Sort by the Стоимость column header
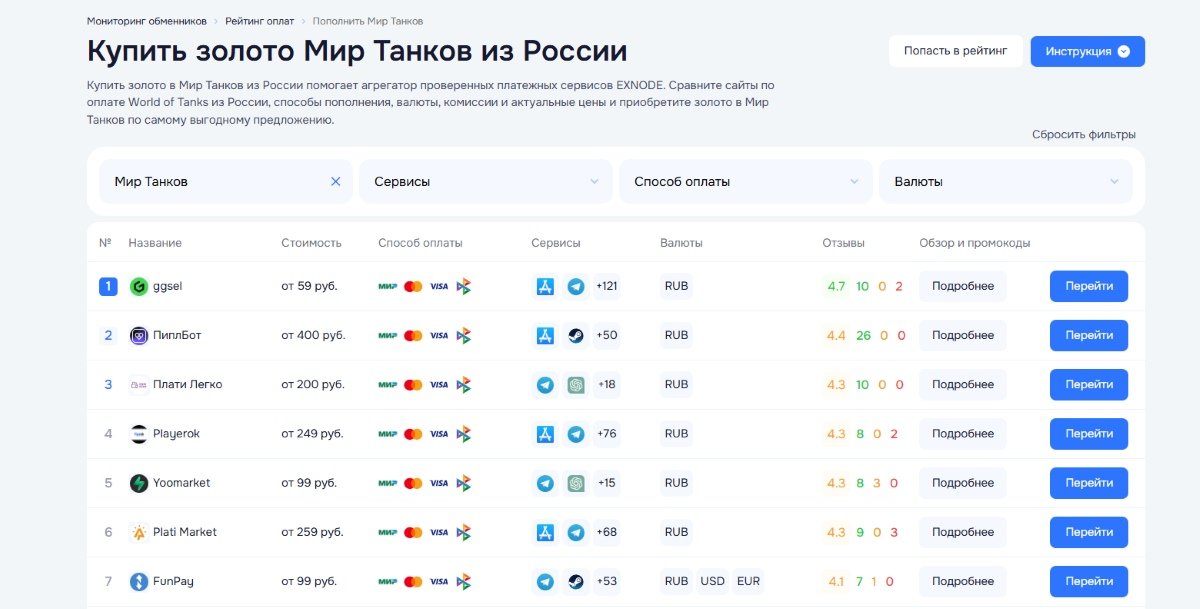This screenshot has height=609, width=1200. [x=311, y=243]
